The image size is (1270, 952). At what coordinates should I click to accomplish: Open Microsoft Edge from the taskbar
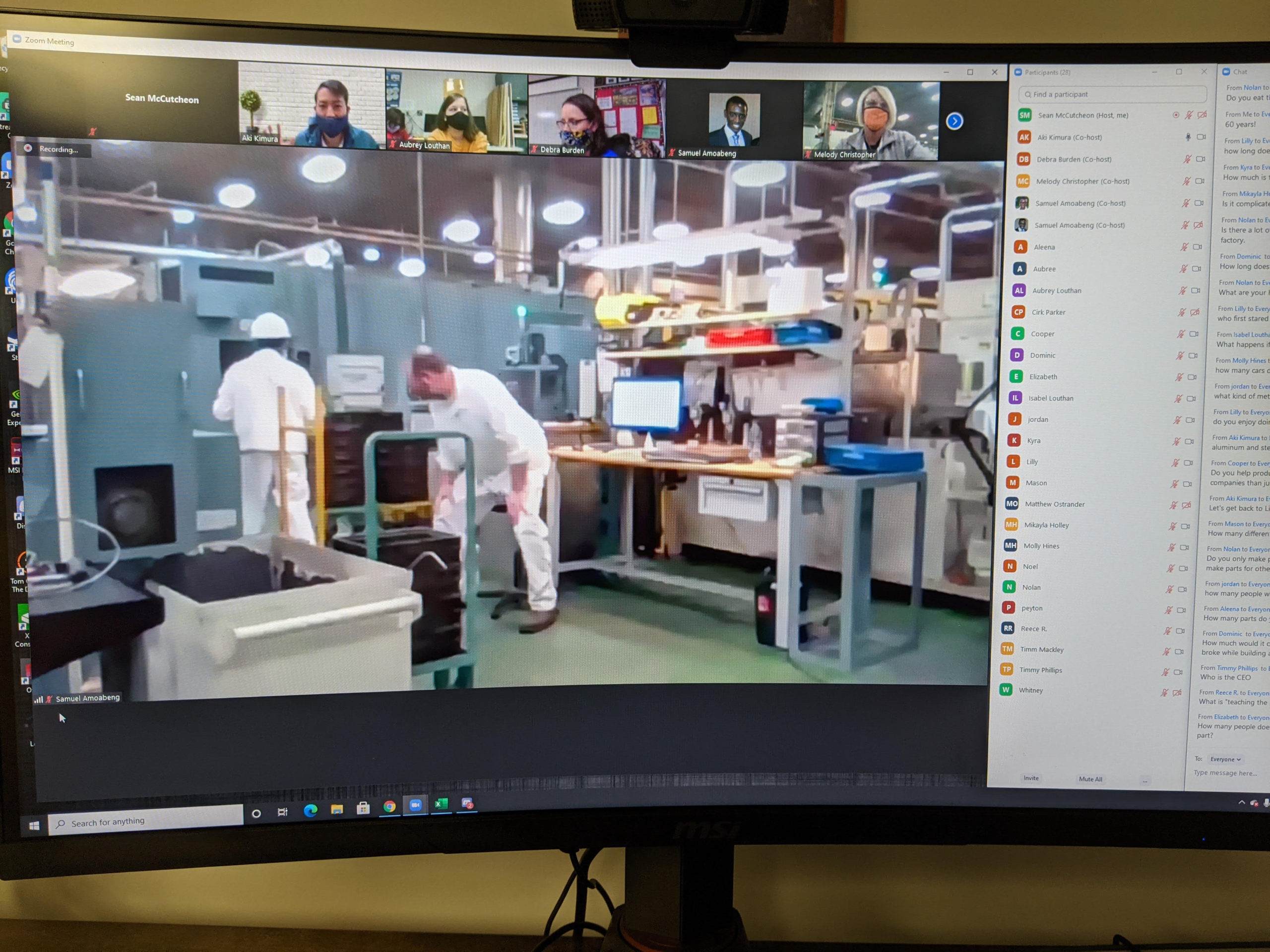(x=310, y=810)
